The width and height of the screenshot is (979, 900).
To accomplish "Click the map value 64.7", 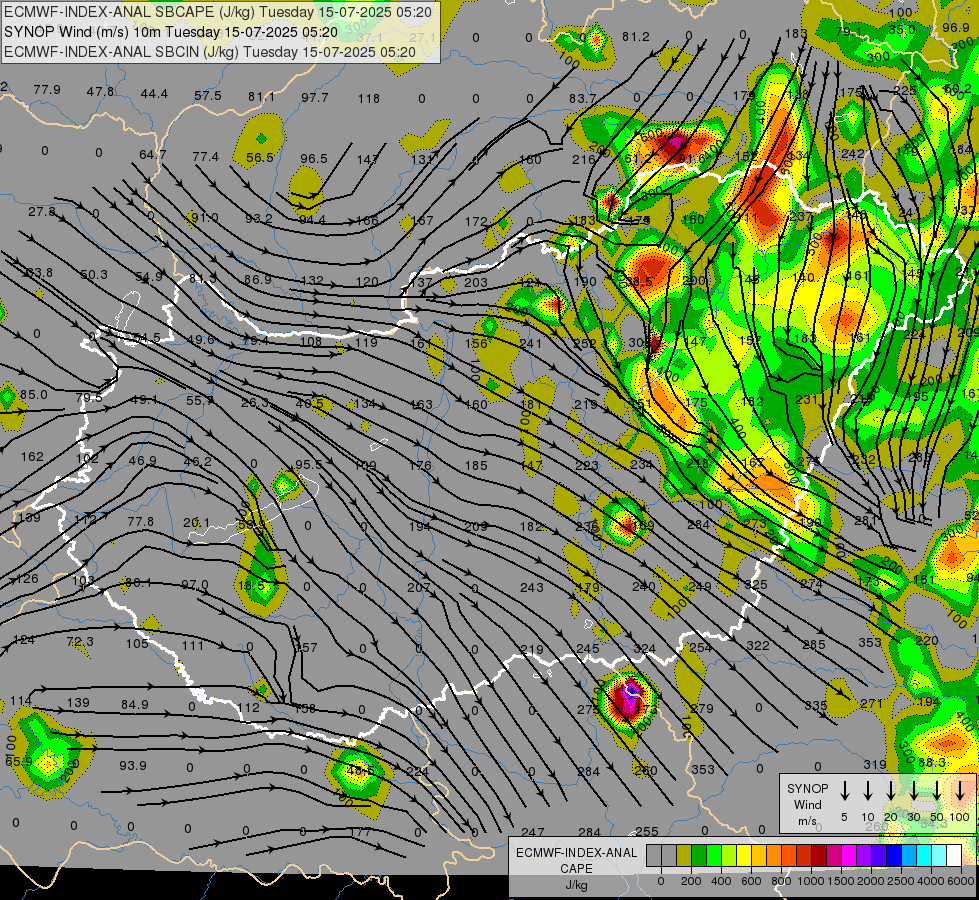I will (x=153, y=154).
